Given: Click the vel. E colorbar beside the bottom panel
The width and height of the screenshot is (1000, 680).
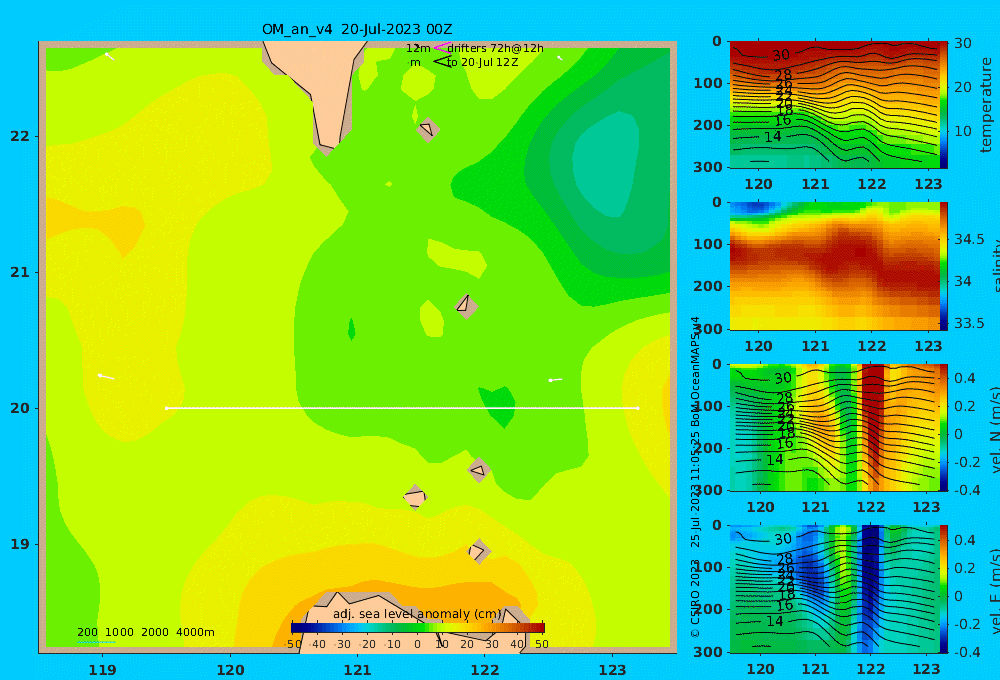Looking at the screenshot, I should click(x=944, y=589).
